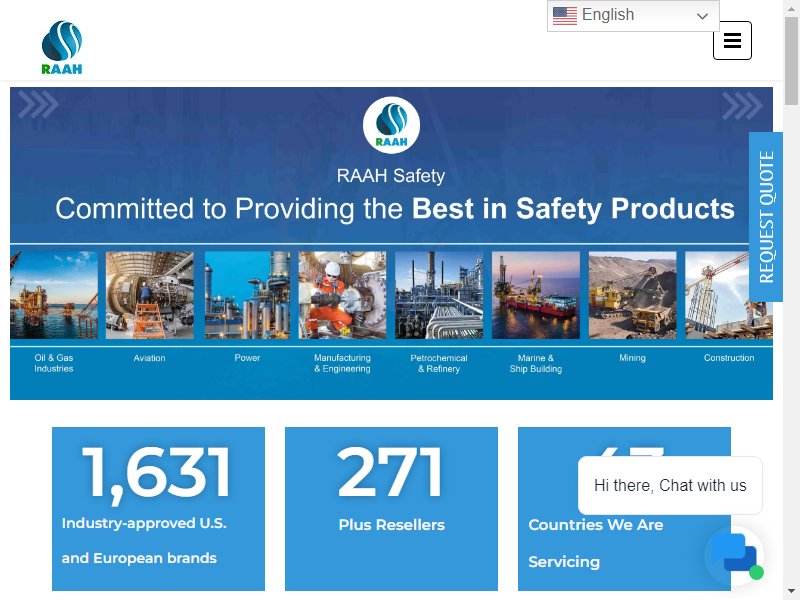The height and width of the screenshot is (600, 800).
Task: Click the 'Mining' caption text
Action: tap(633, 358)
